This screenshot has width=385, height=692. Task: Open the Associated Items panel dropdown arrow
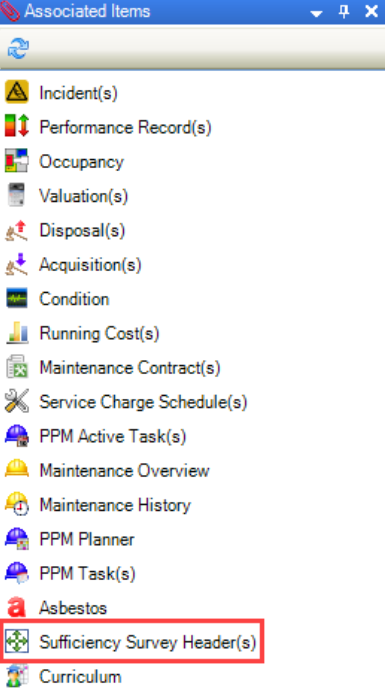coord(316,14)
